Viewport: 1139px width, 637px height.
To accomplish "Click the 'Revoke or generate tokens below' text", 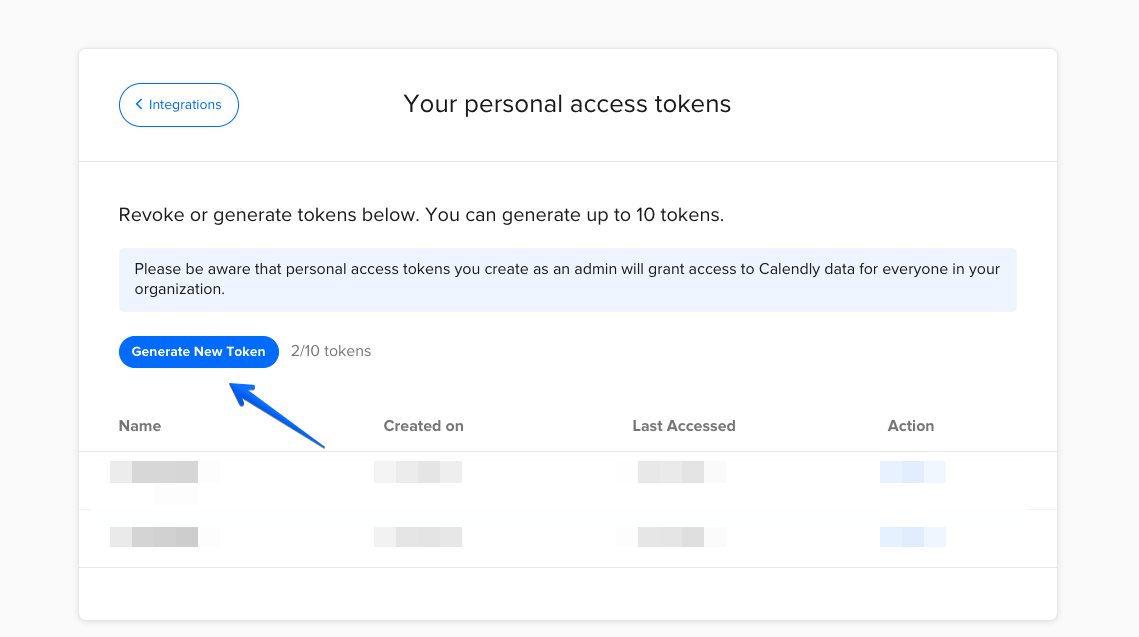I will point(420,215).
